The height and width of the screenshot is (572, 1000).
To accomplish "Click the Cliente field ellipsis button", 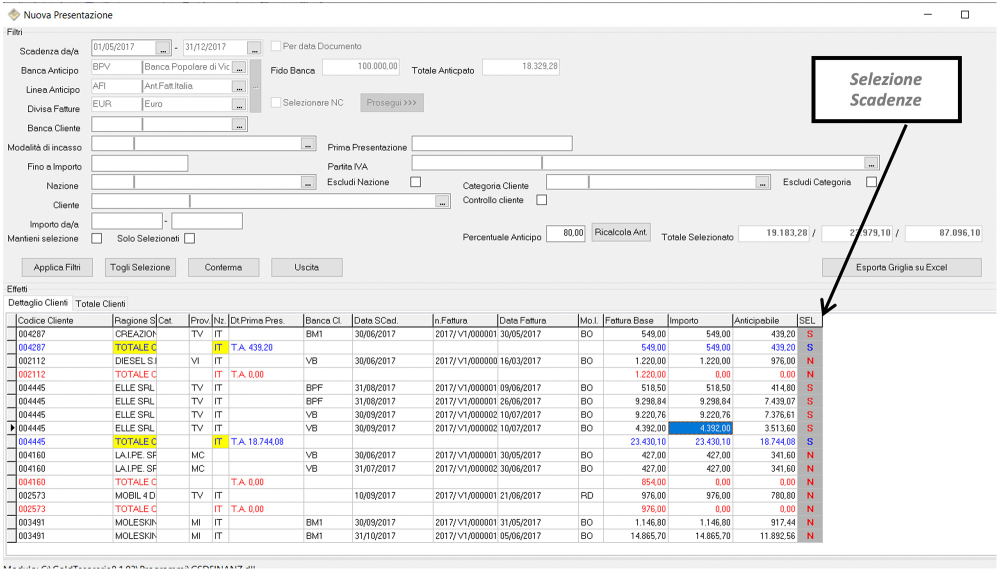I will (442, 202).
